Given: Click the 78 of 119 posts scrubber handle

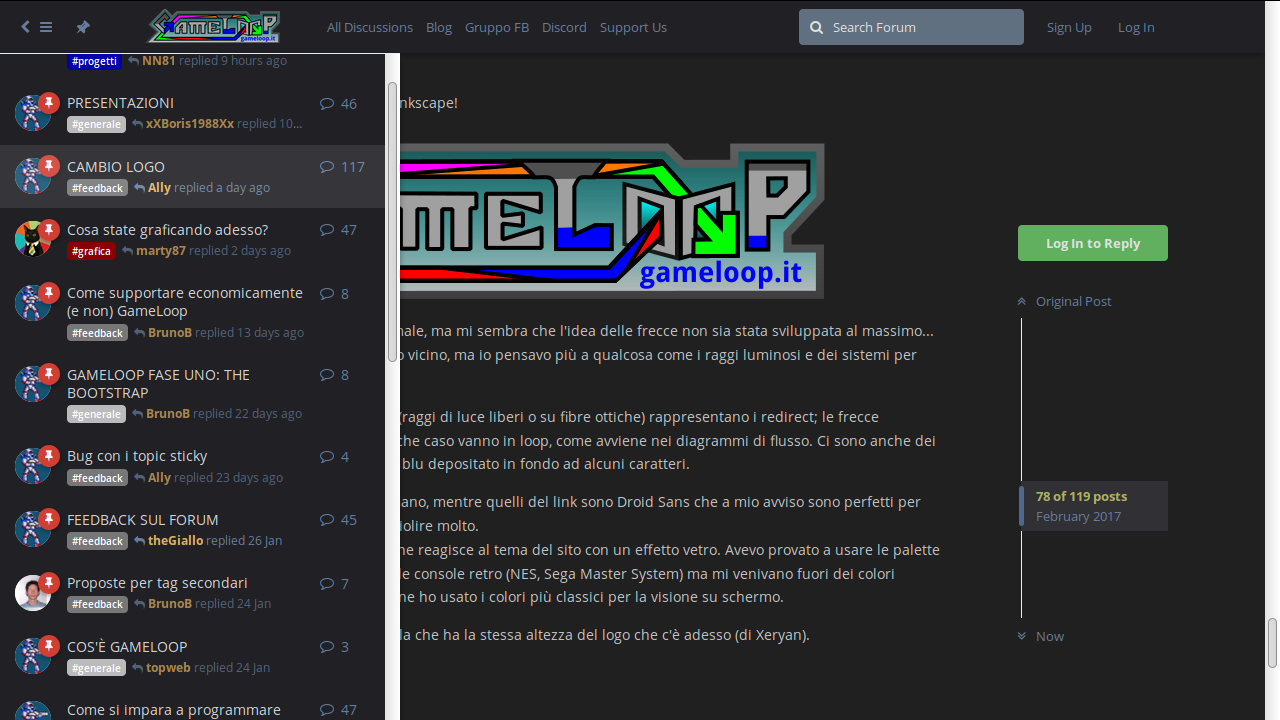Looking at the screenshot, I should pyautogui.click(x=1093, y=506).
